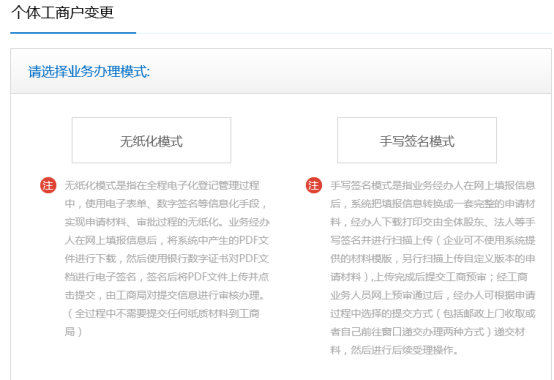554x380 pixels.
Task: Click text line （全过程中不需要提交任何纸质材料到工商
Action: point(162,314)
